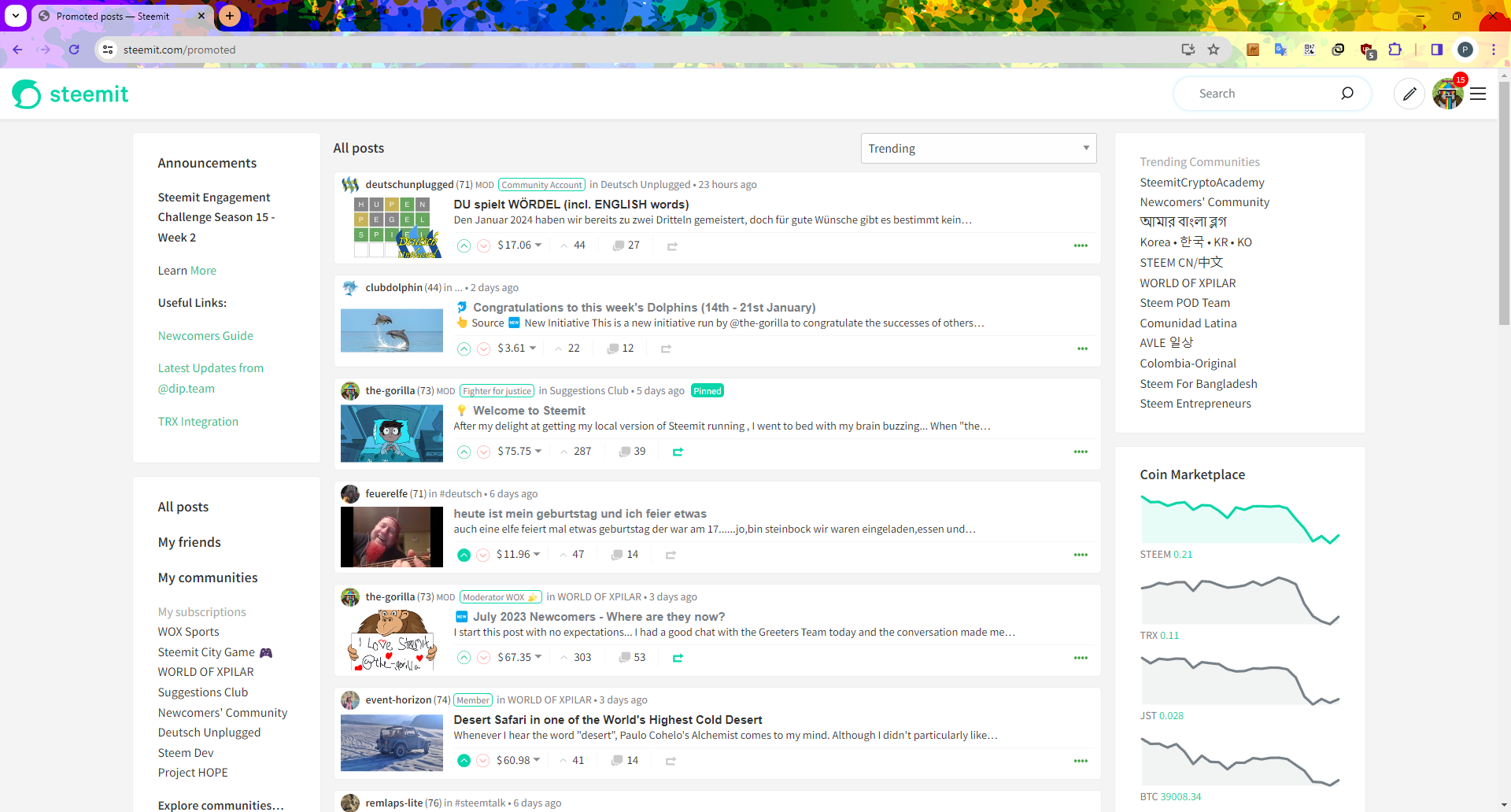Bookmark this page with star icon
The height and width of the screenshot is (812, 1511).
pyautogui.click(x=1214, y=50)
